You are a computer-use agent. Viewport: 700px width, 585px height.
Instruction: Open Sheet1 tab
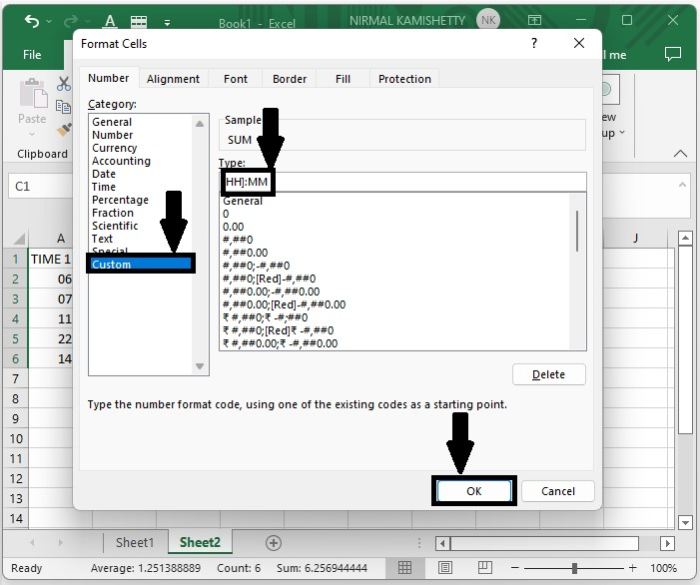click(x=135, y=542)
